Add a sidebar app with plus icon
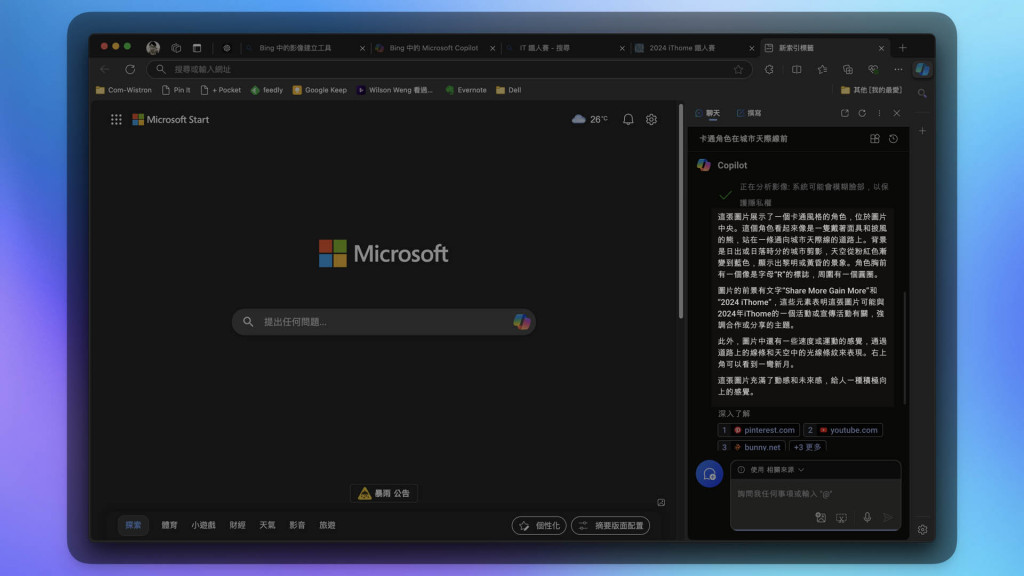Image resolution: width=1024 pixels, height=576 pixels. [922, 131]
